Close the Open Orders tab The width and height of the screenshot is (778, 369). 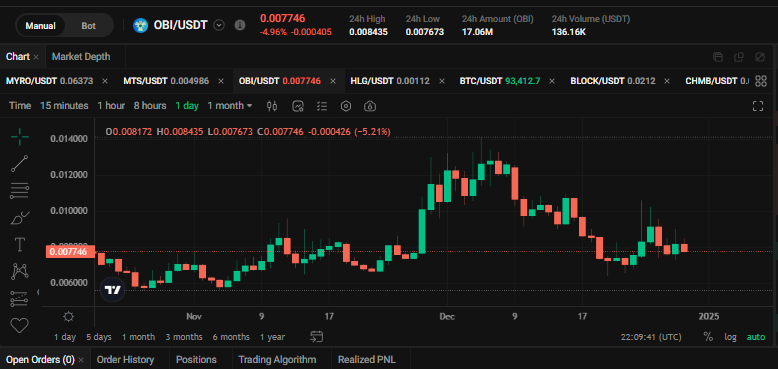coord(81,360)
